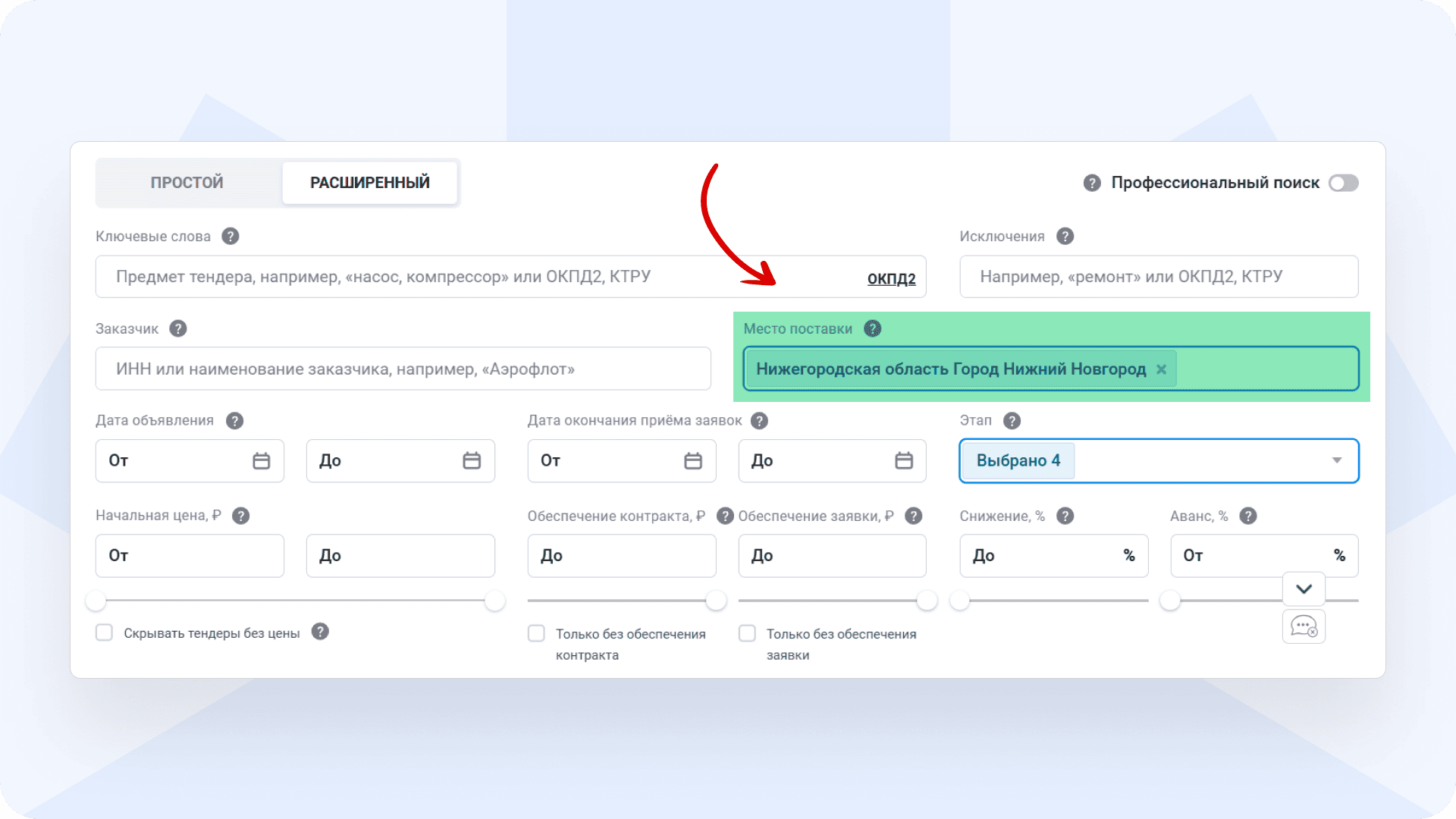Click the "Заказчик" ИНН input field
Screen dimensions: 1456x819
402,369
